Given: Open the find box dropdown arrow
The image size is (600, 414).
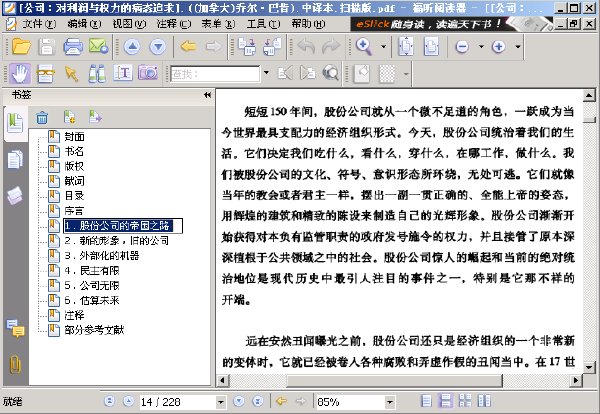Looking at the screenshot, I should click(x=266, y=73).
